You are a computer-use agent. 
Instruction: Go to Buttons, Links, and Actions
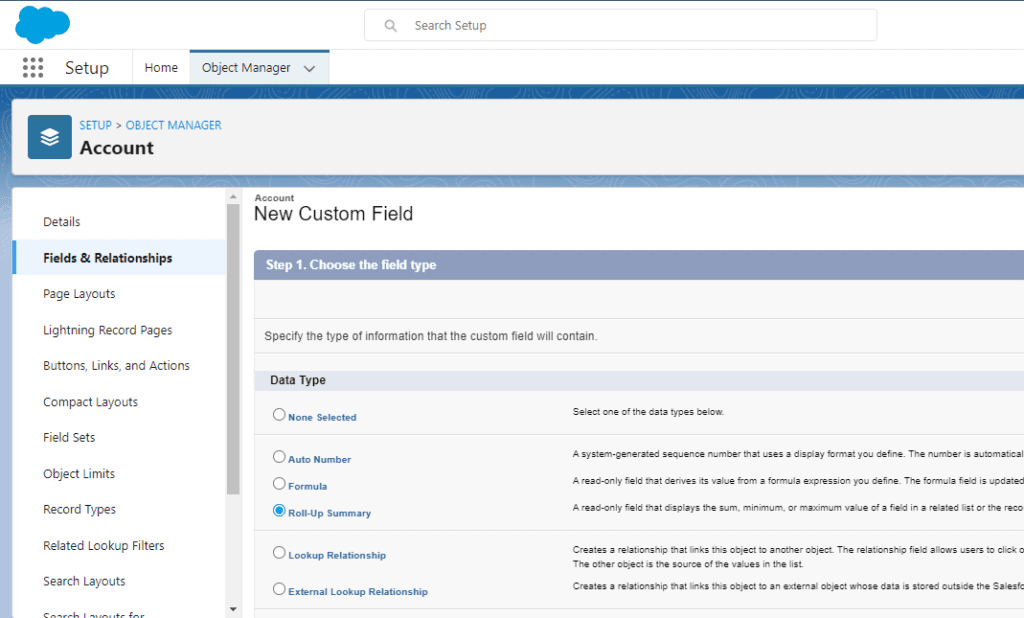click(x=116, y=366)
